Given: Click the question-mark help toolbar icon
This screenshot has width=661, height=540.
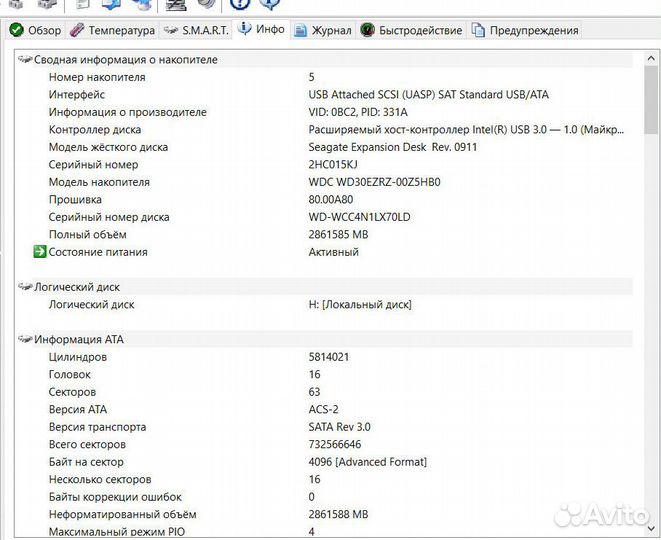Looking at the screenshot, I should point(240,4).
